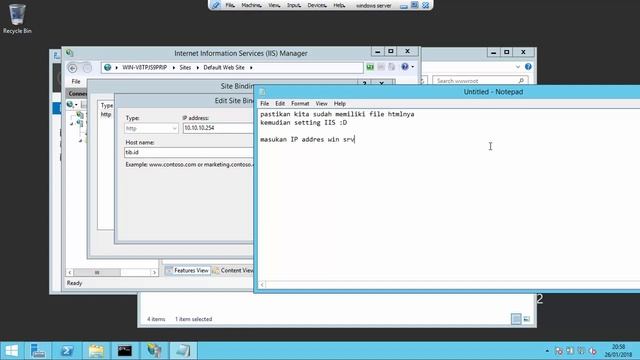640x360 pixels.
Task: Open Notepad's File menu
Action: pos(264,104)
